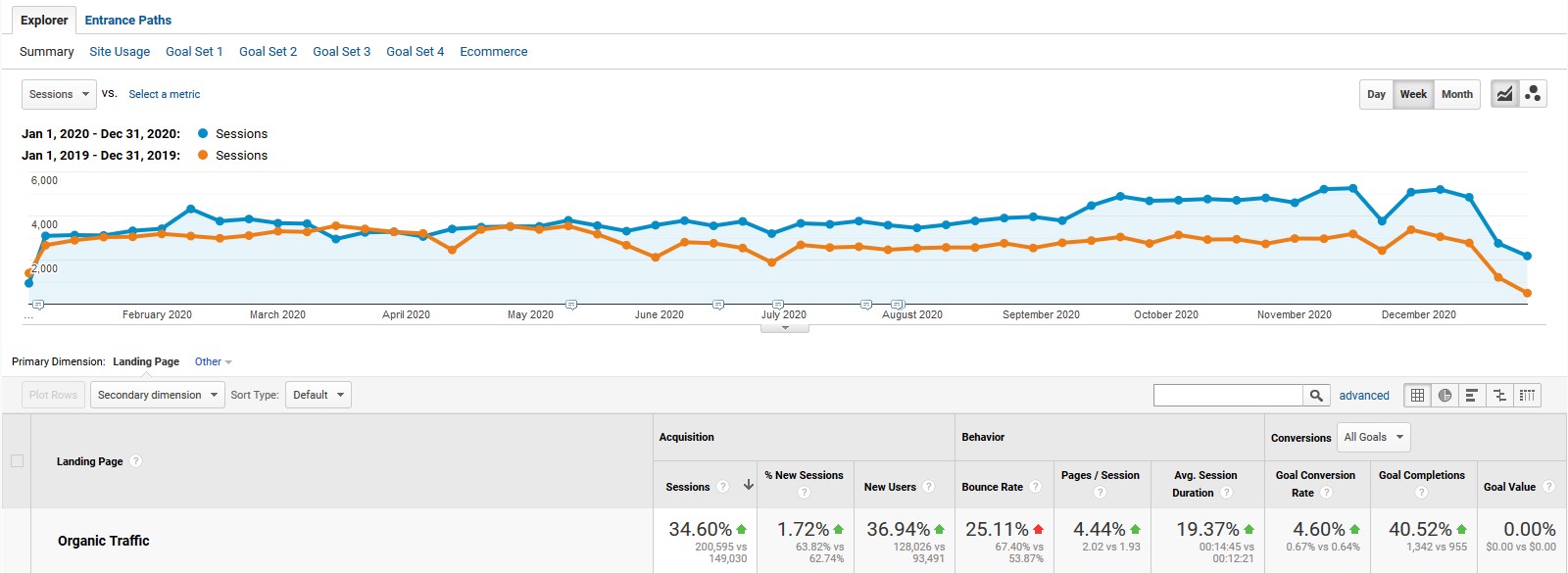This screenshot has height=573, width=1568.
Task: Select the pivot table view icon
Action: (1527, 395)
